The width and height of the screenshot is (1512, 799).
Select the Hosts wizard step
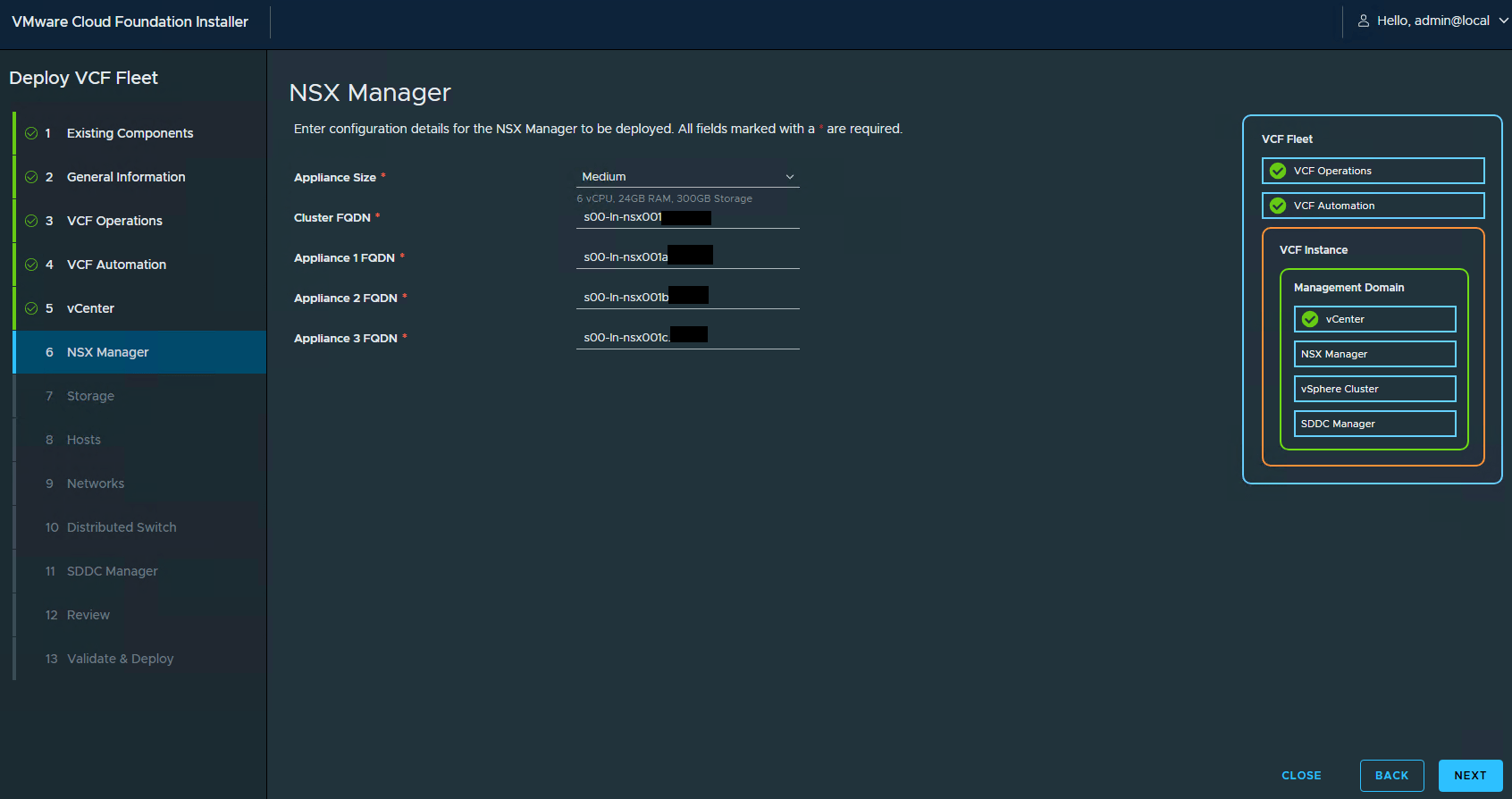pyautogui.click(x=139, y=440)
